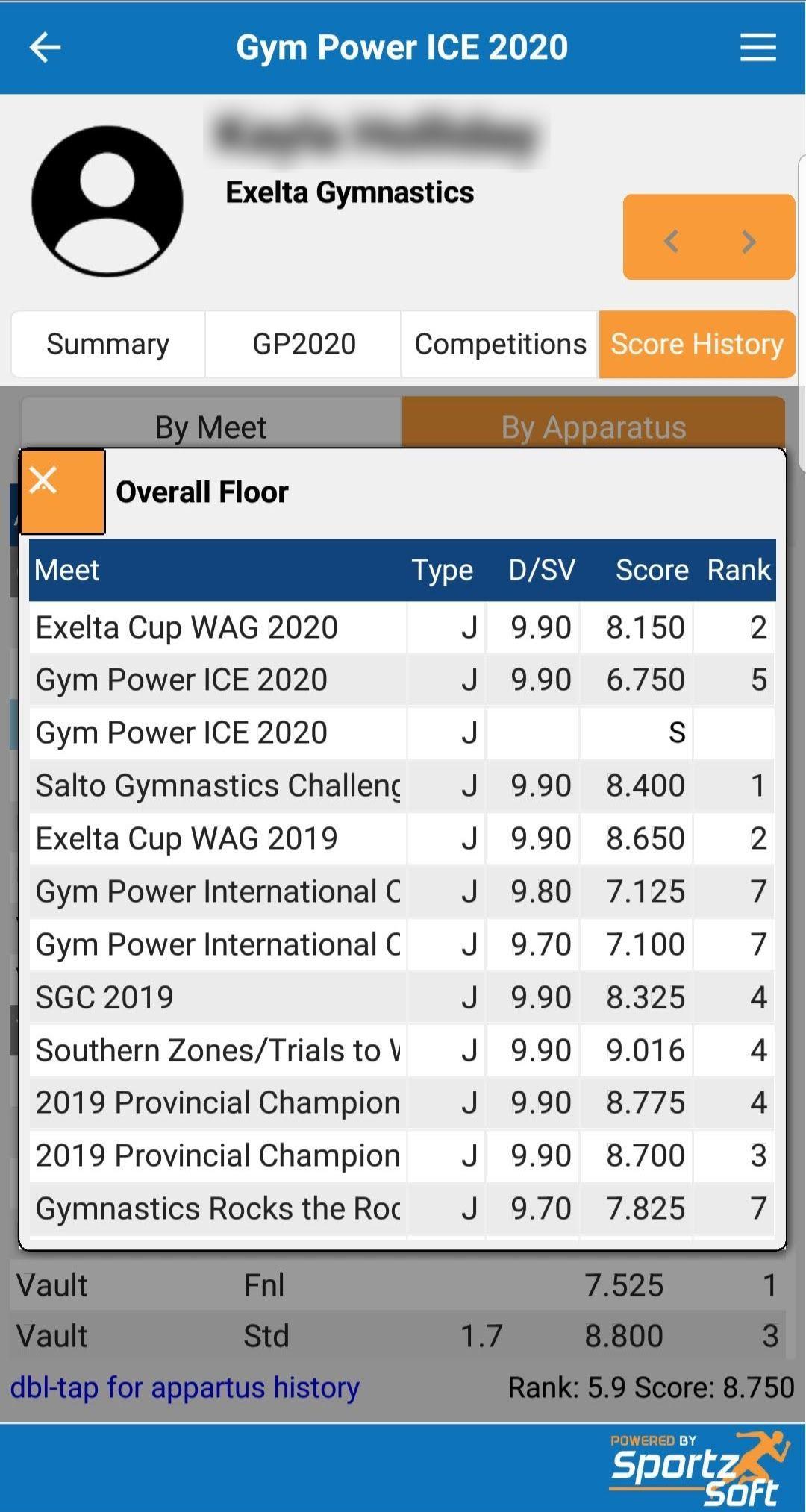Click the SportzSoft logo
The width and height of the screenshot is (806, 1512).
pyautogui.click(x=700, y=1467)
